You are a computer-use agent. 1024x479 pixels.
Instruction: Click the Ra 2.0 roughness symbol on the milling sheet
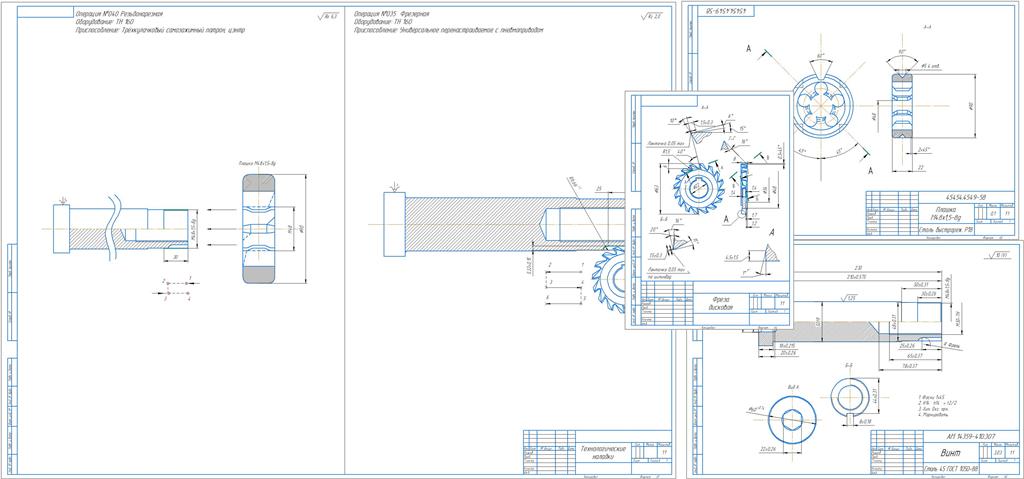651,16
